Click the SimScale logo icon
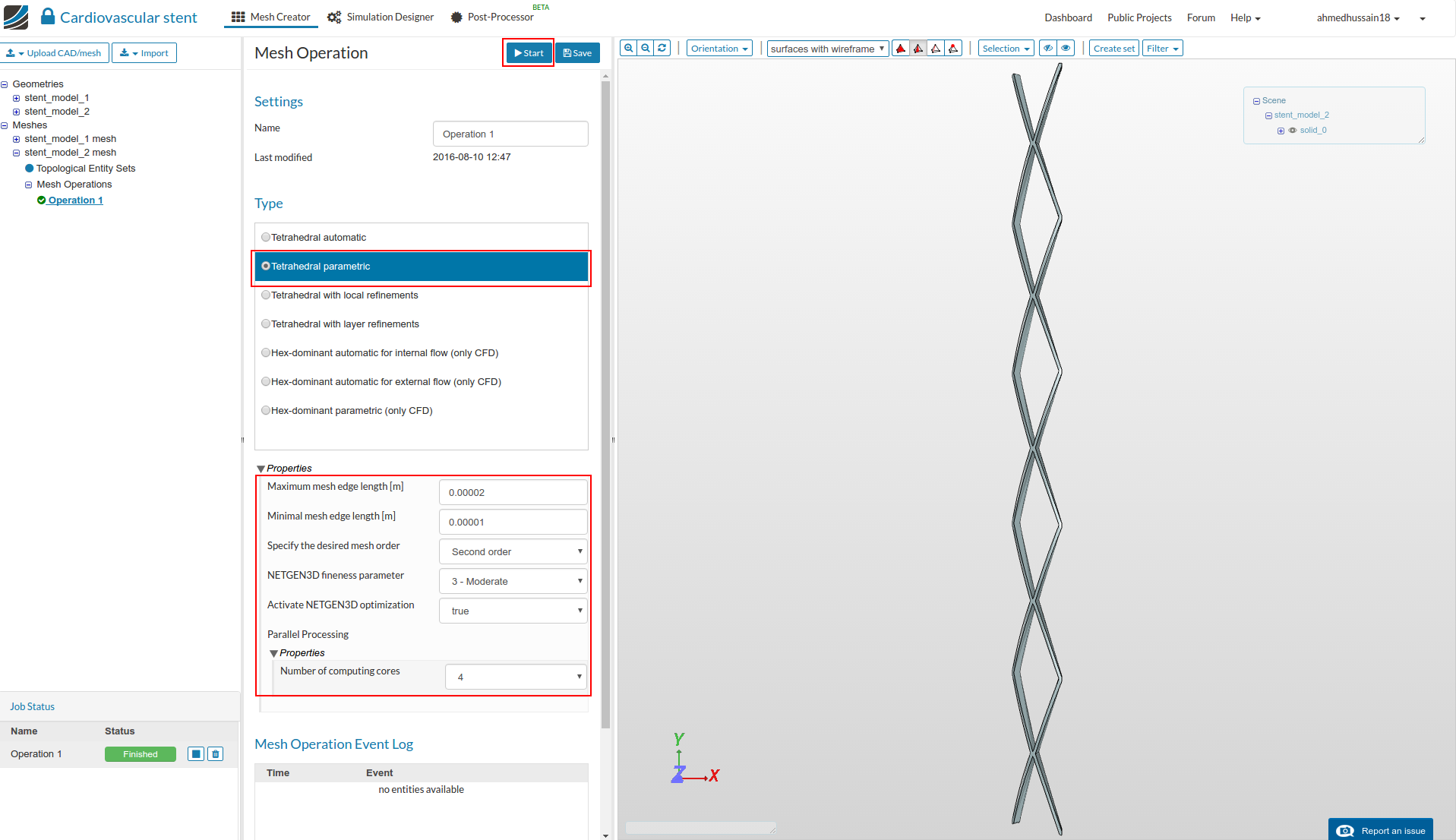 click(x=16, y=17)
